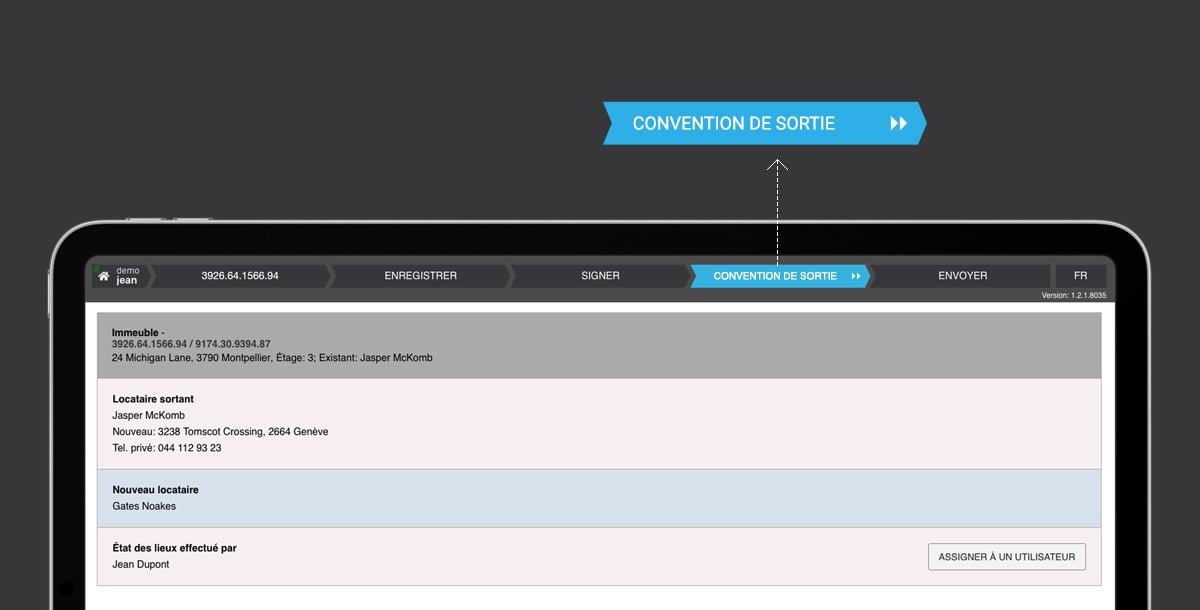Click the Version: 1.2.1.8035 label
Screen dimensions: 1200x610
[x=1072, y=296]
